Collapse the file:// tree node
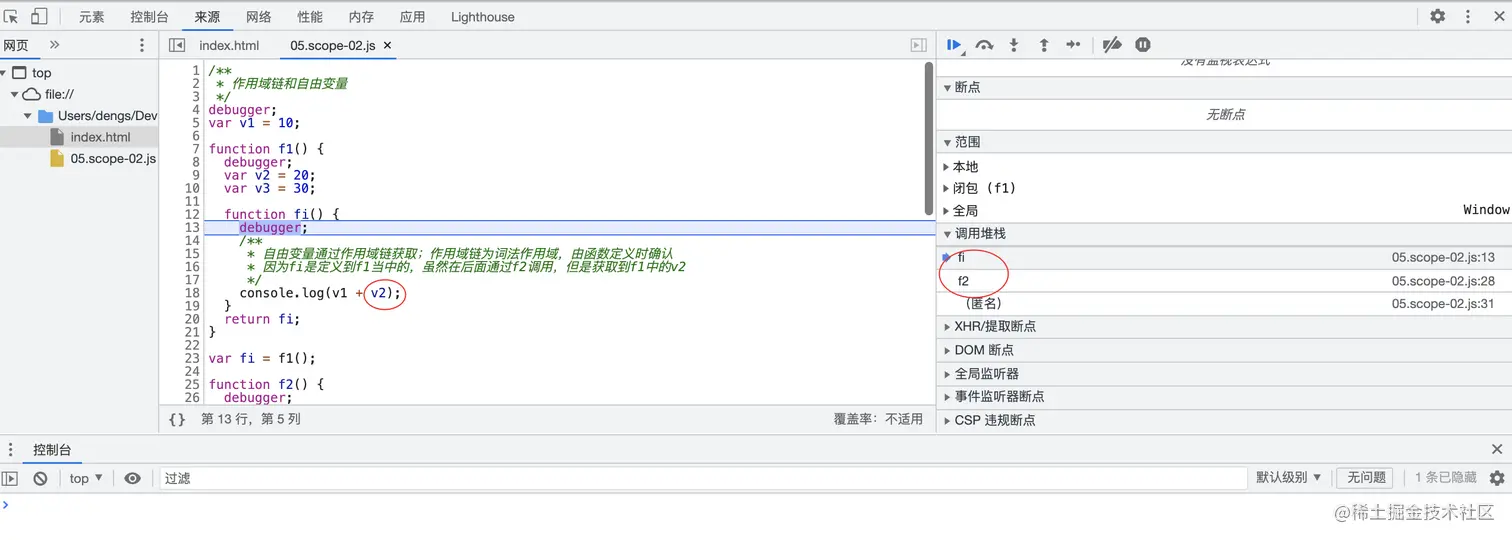 click(16, 94)
